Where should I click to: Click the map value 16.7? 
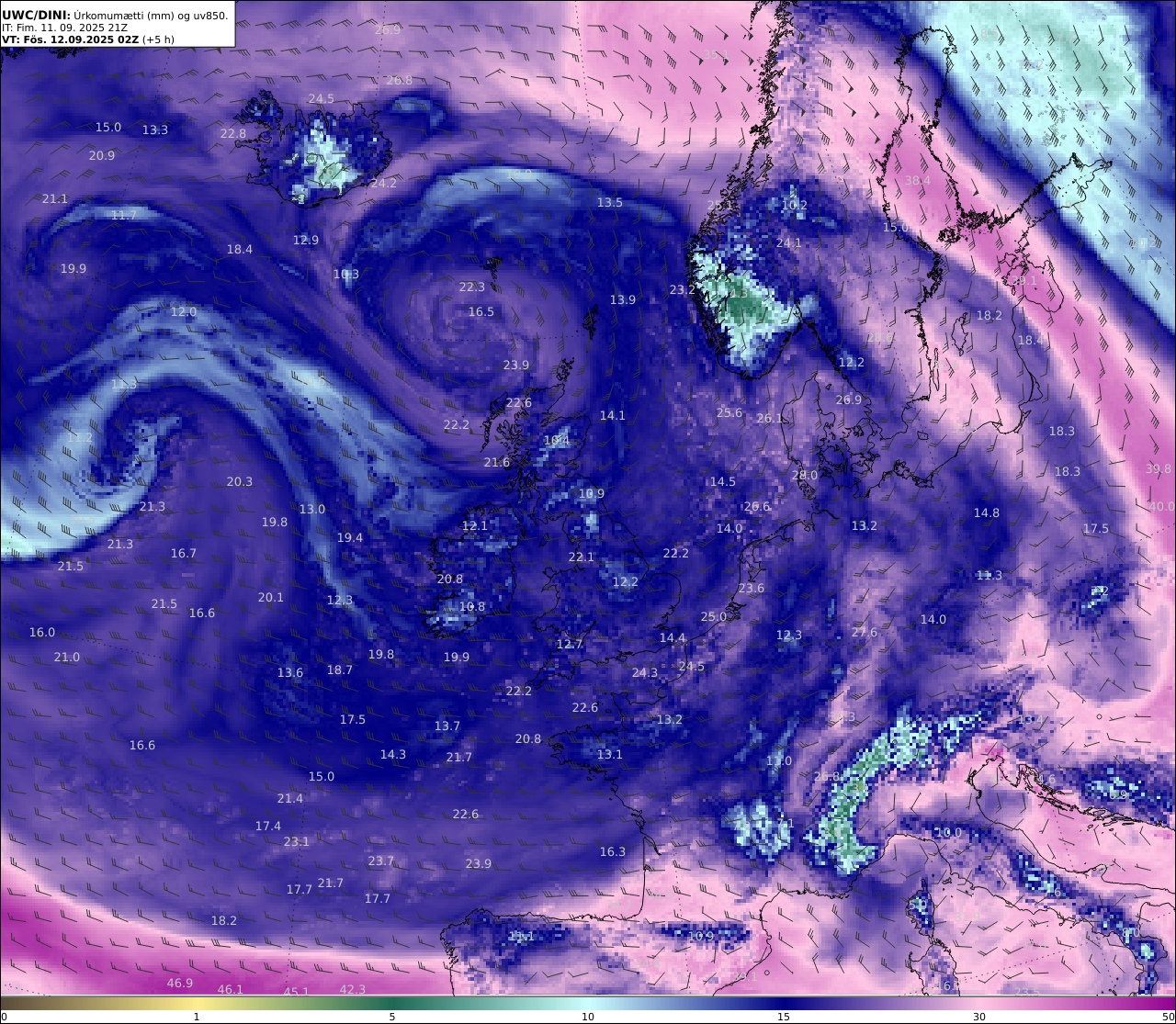pyautogui.click(x=184, y=554)
